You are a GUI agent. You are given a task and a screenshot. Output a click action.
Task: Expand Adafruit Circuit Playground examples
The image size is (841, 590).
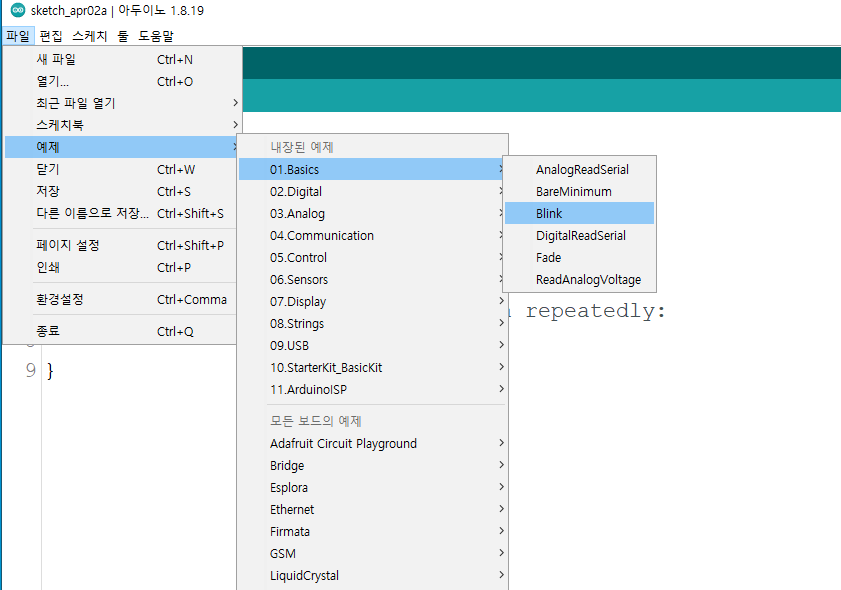372,444
